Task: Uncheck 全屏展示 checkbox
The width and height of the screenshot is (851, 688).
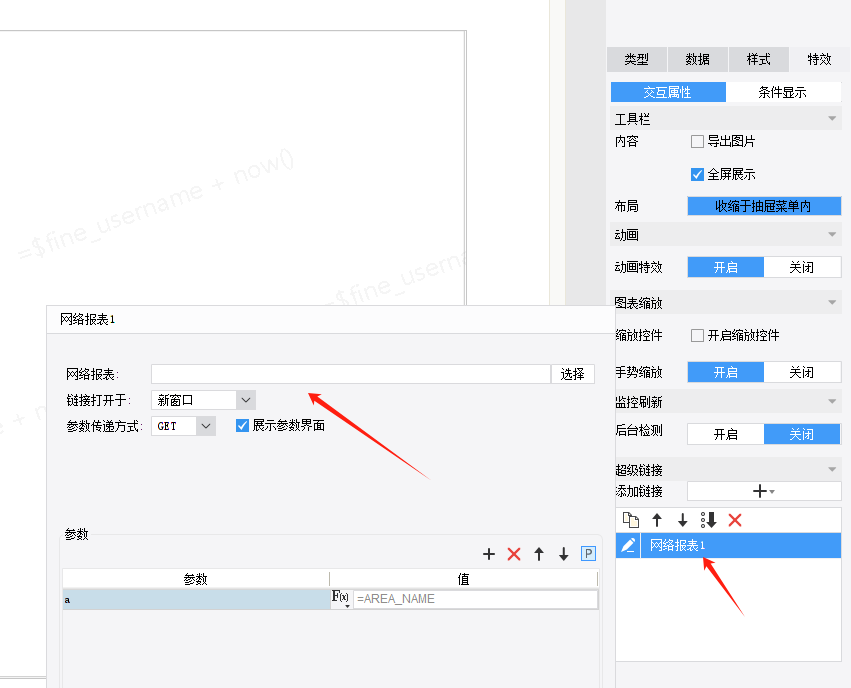Action: (697, 174)
